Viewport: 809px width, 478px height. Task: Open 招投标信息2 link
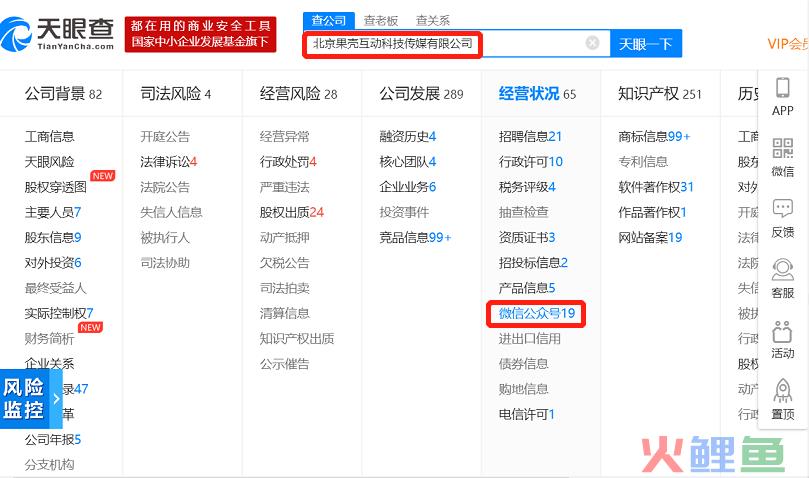pos(533,263)
